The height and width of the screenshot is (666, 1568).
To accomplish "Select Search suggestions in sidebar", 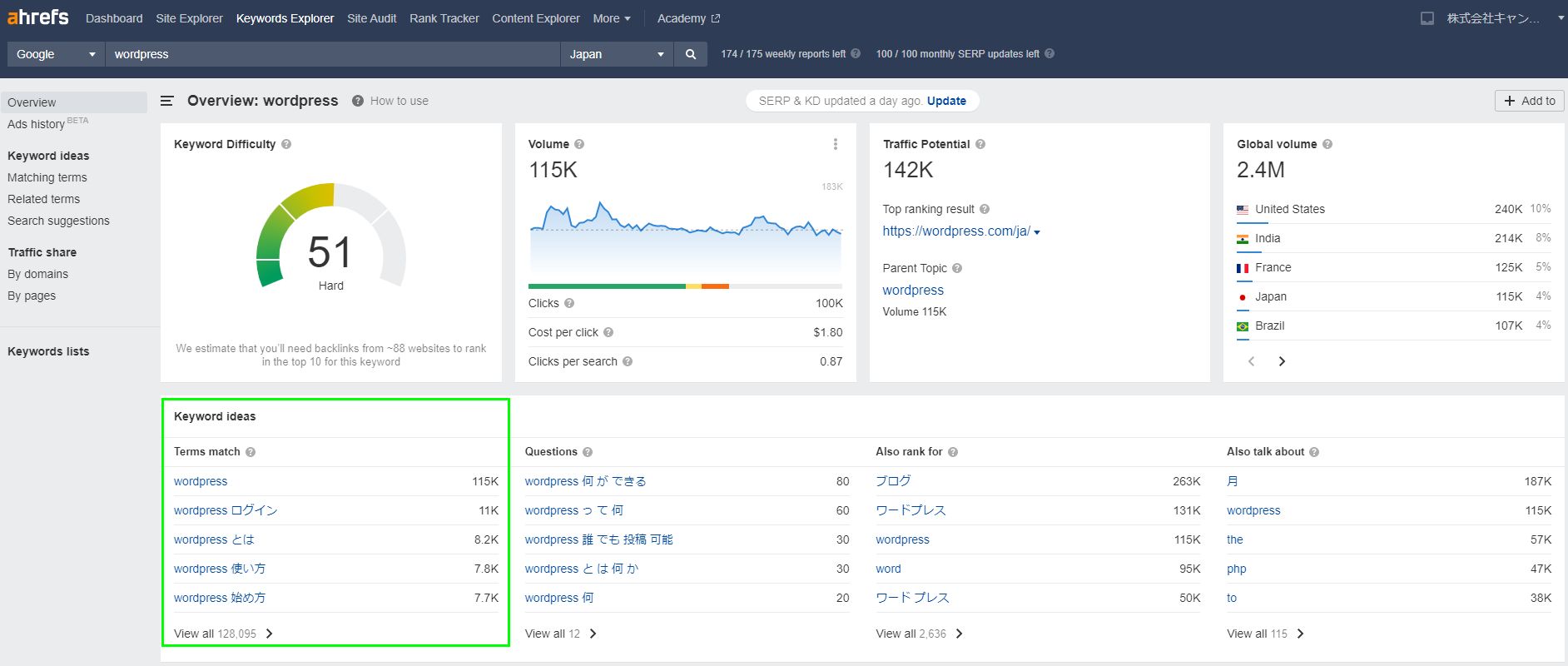I will point(58,221).
